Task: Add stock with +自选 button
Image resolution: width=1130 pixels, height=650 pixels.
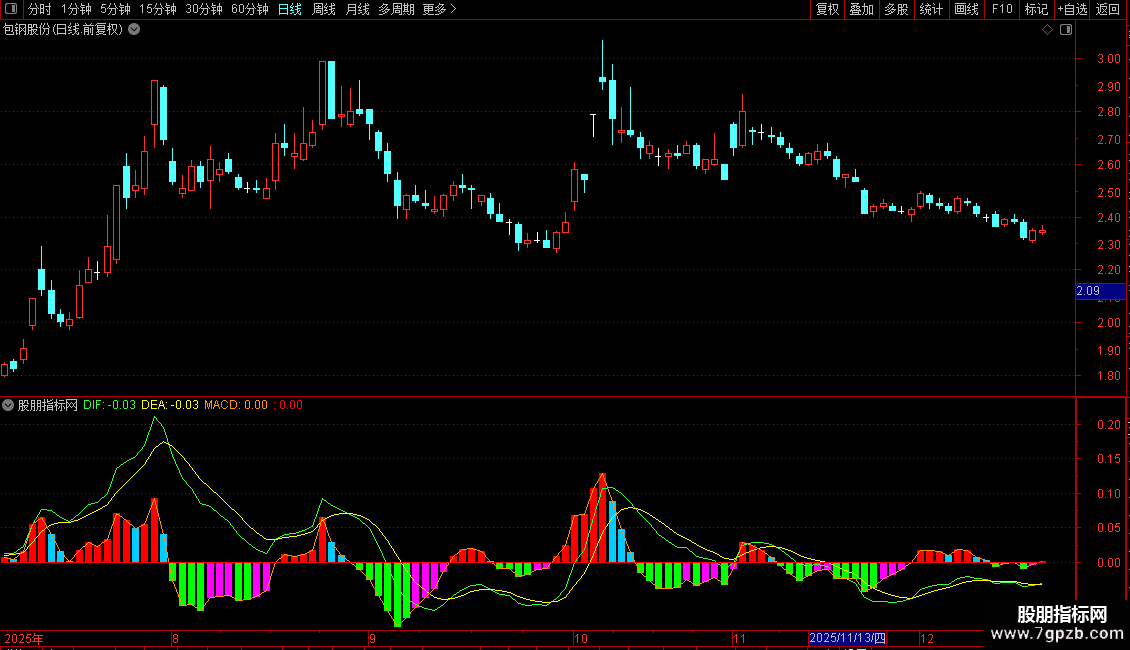Action: (x=1072, y=9)
